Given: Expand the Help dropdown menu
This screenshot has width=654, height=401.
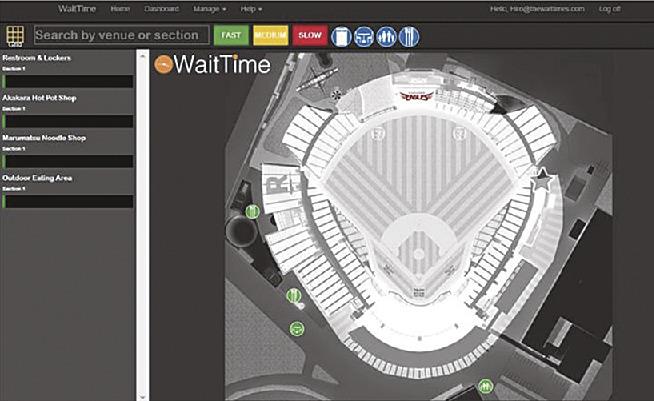Looking at the screenshot, I should pyautogui.click(x=251, y=9).
